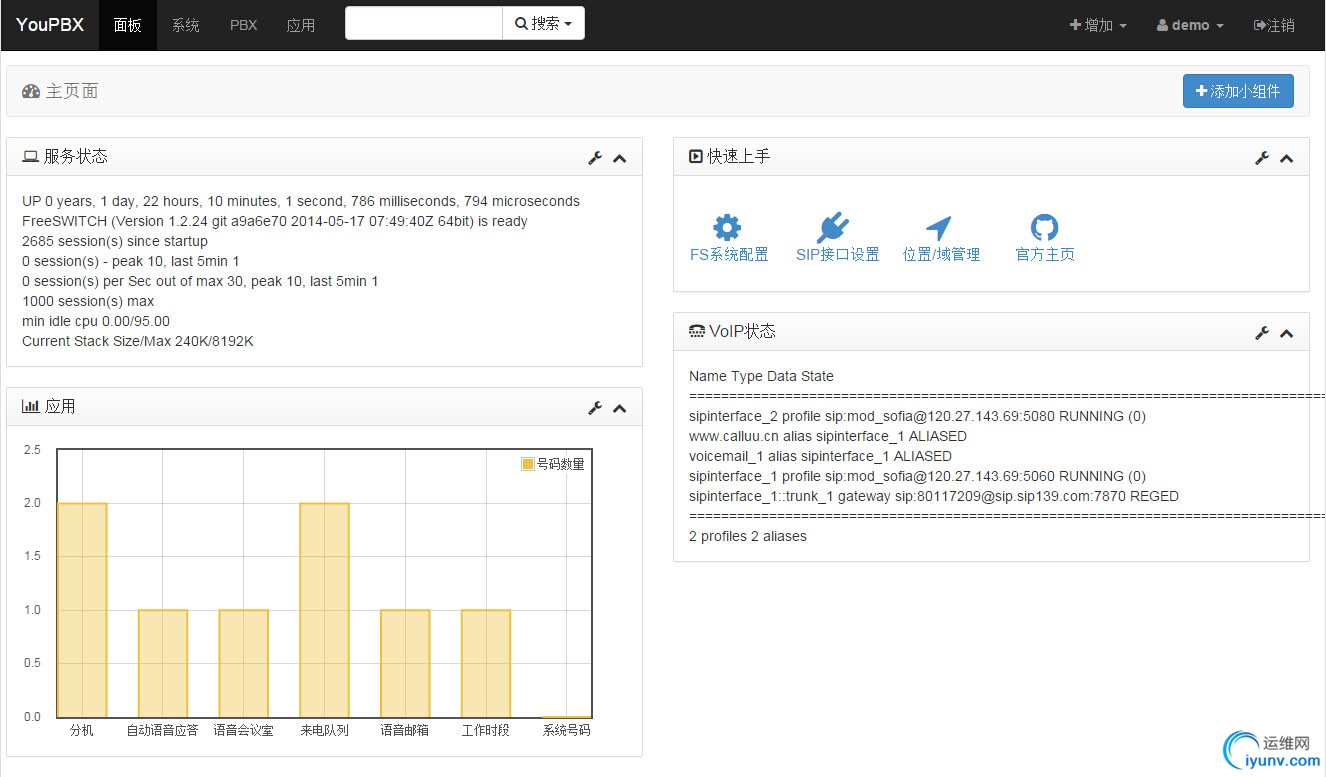The image size is (1326, 777).
Task: Switch to the 系统 menu
Action: point(185,25)
